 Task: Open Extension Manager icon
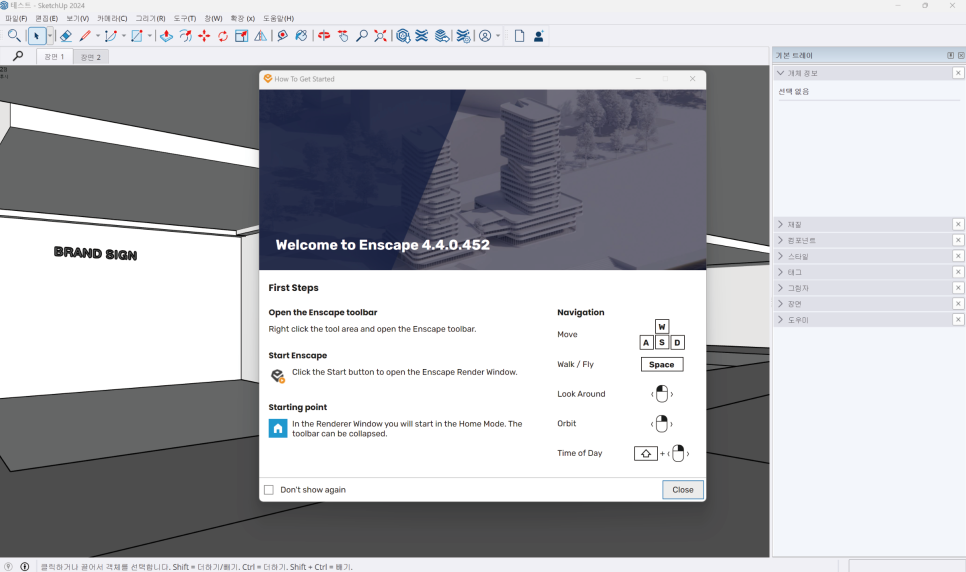tap(463, 36)
